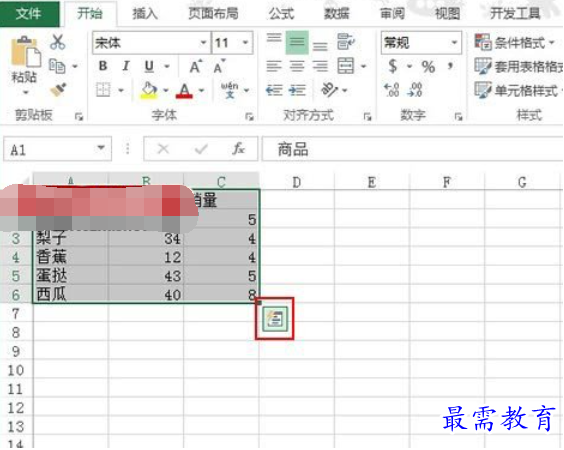Click formula bar showing 商品
This screenshot has width=564, height=450.
[x=413, y=149]
